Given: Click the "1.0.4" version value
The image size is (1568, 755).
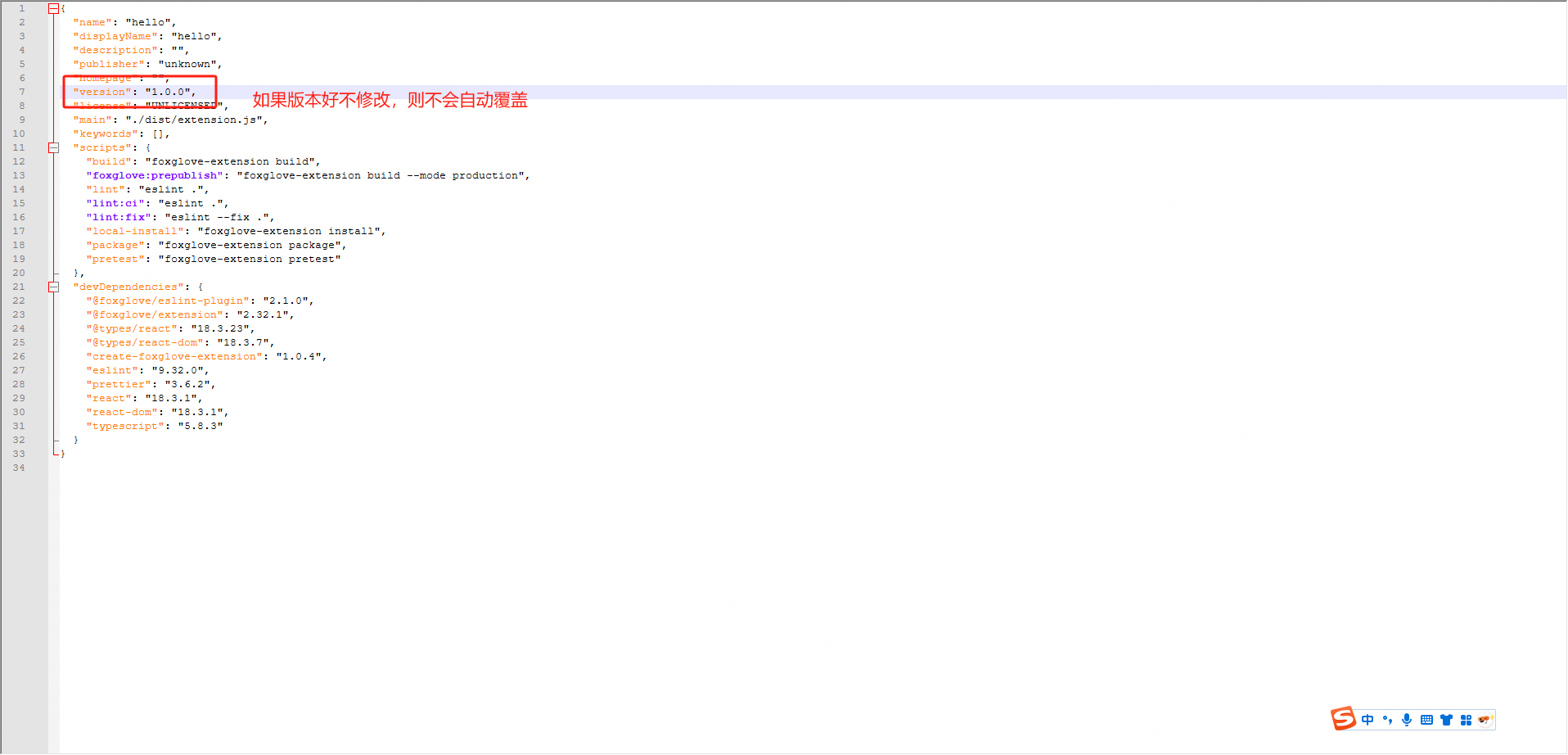Looking at the screenshot, I should click(299, 356).
